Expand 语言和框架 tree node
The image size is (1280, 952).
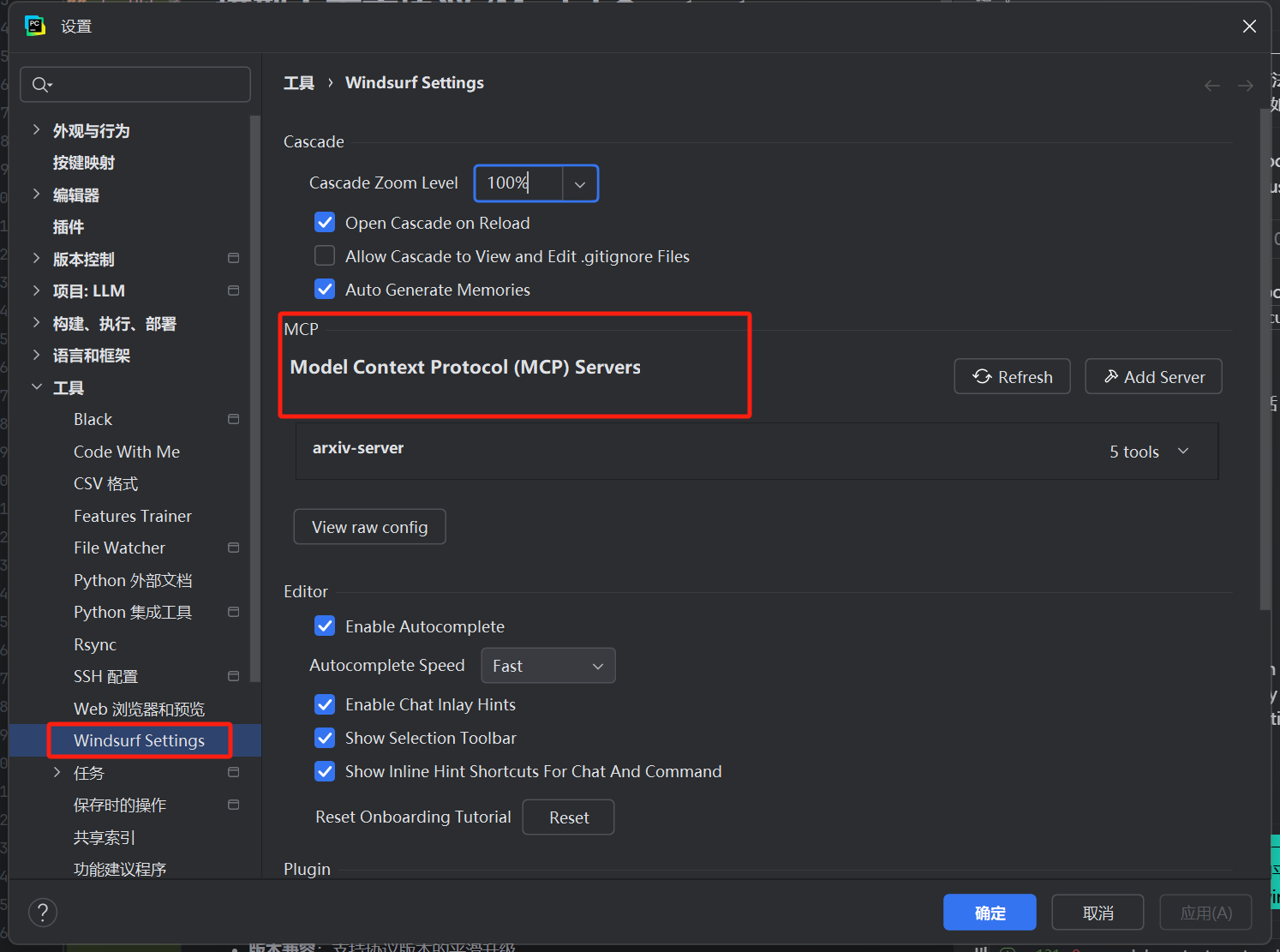coord(36,355)
